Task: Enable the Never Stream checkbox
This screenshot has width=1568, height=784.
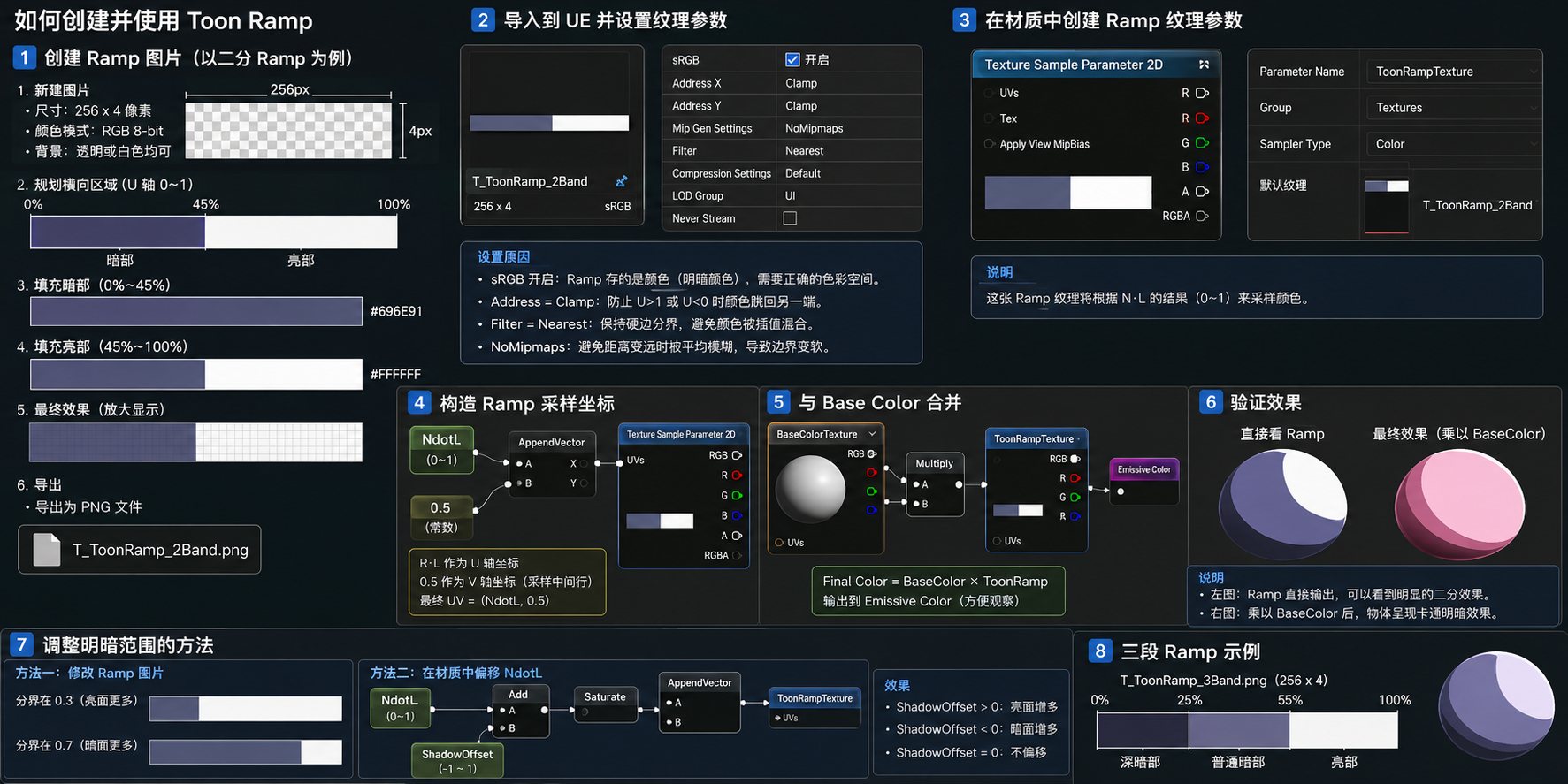Action: click(x=790, y=218)
